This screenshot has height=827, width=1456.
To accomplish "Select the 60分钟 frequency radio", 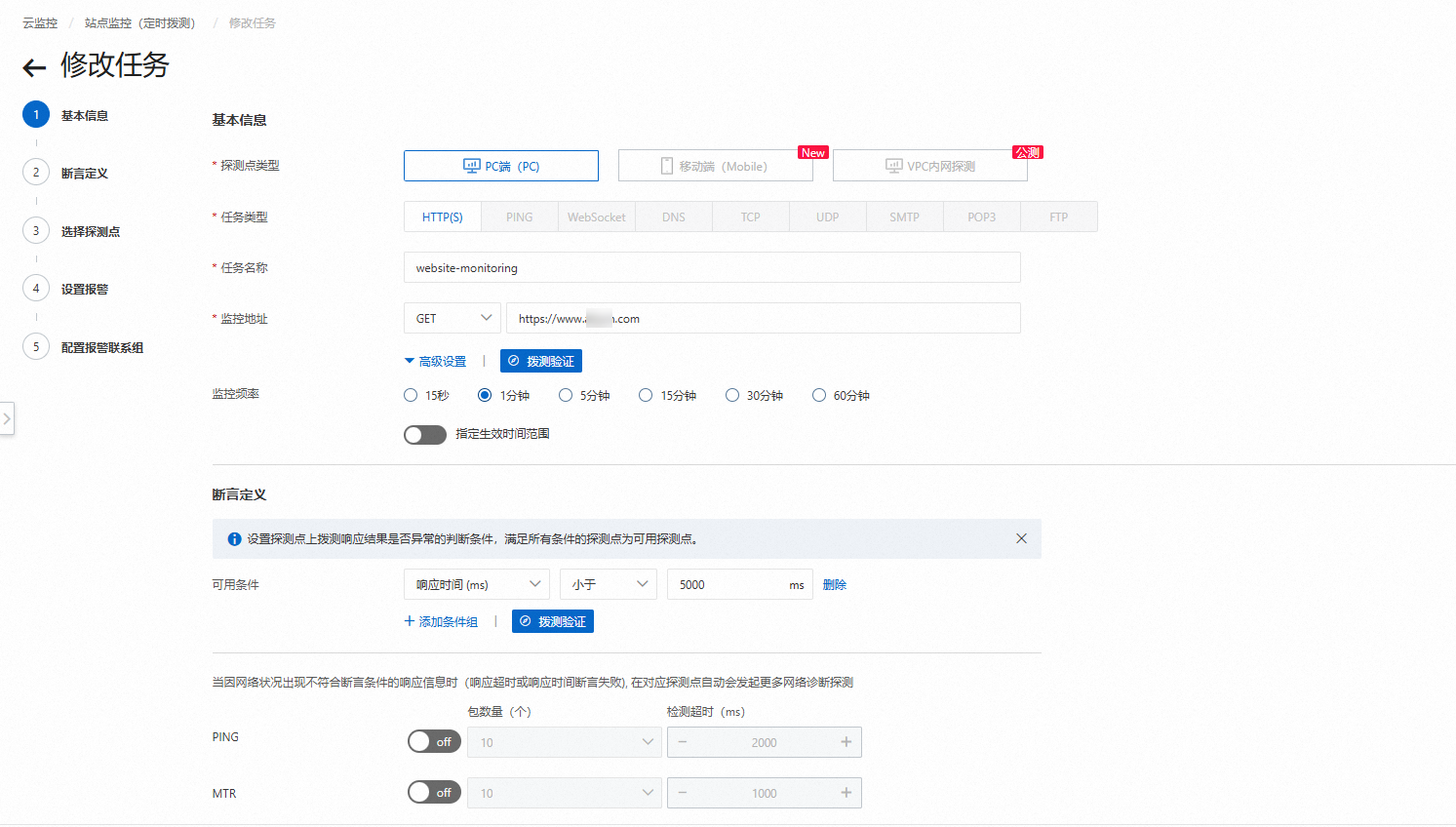I will tap(819, 395).
